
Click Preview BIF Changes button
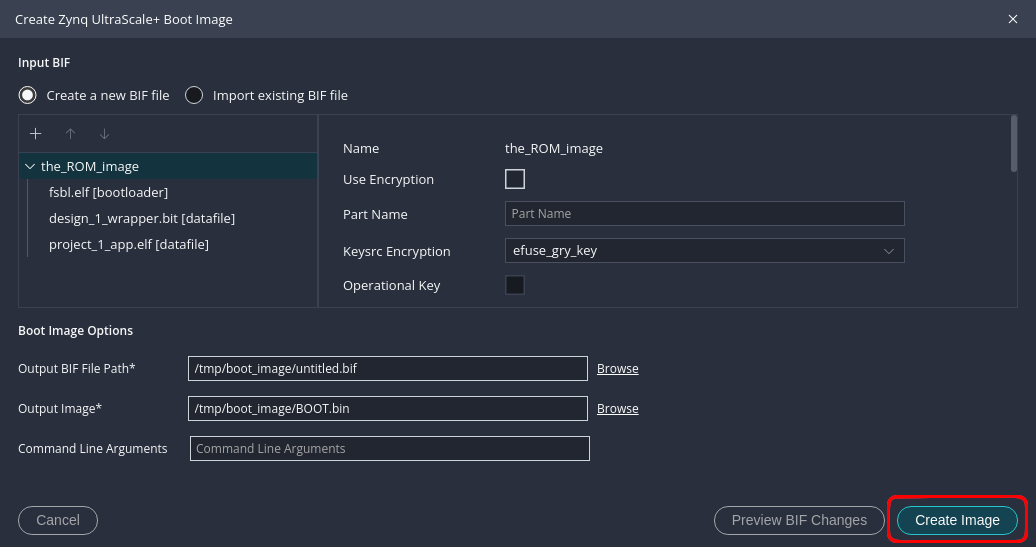799,520
